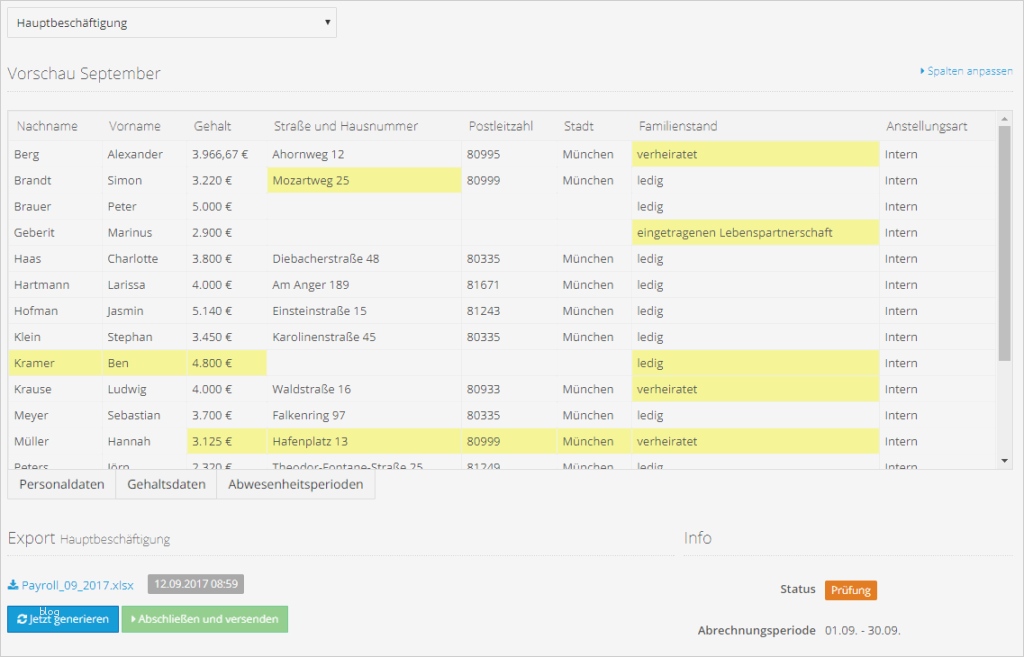
Task: Select the highlighted Mozartweg 25 cell
Action: pyautogui.click(x=364, y=180)
